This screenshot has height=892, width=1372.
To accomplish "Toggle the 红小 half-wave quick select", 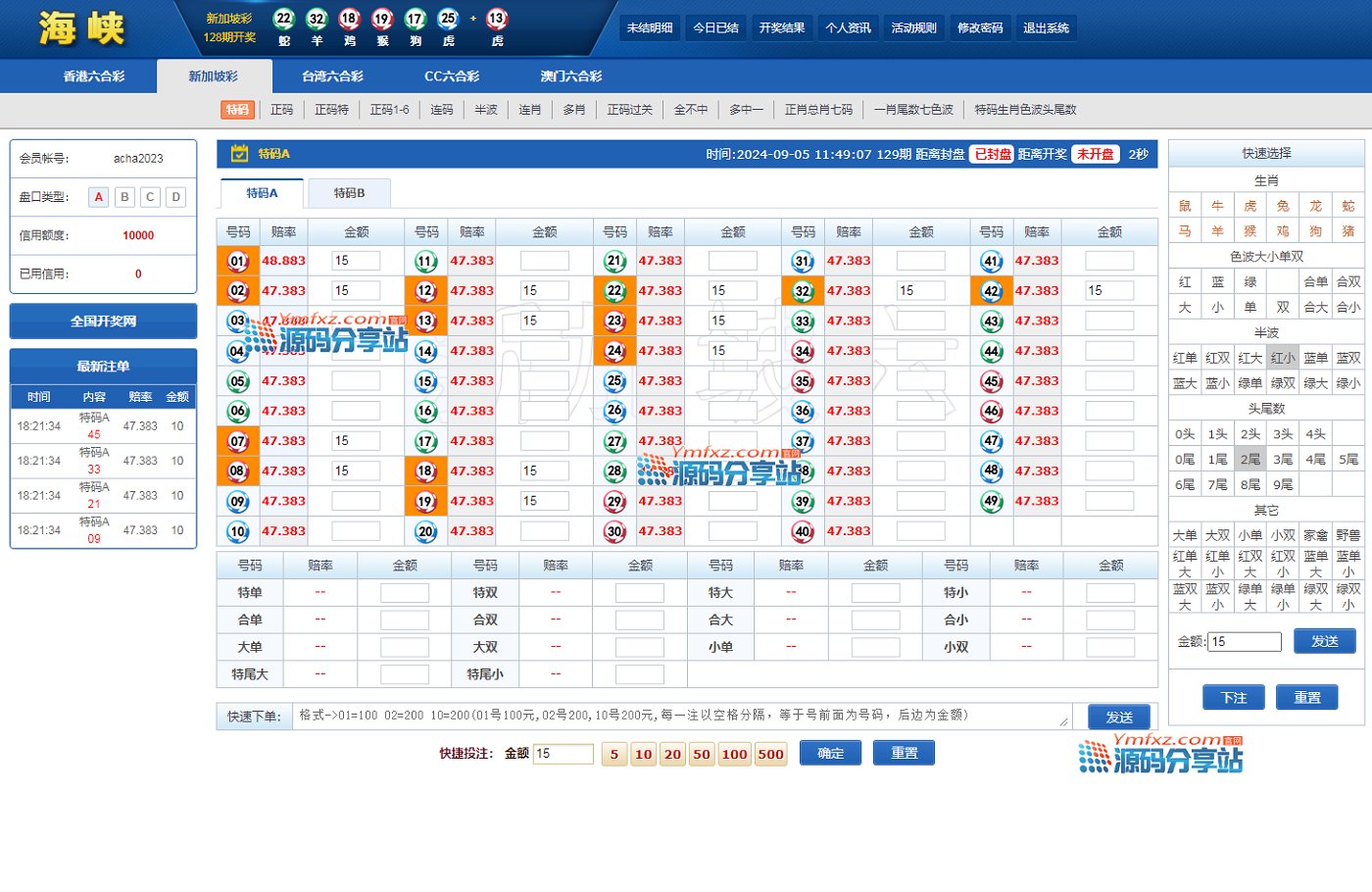I will [1282, 358].
